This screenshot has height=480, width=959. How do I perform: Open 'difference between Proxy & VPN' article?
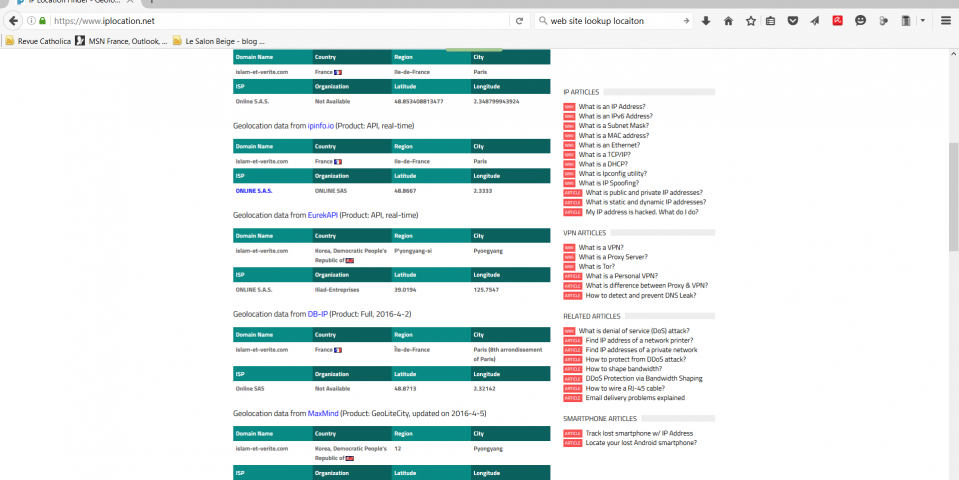click(x=646, y=286)
